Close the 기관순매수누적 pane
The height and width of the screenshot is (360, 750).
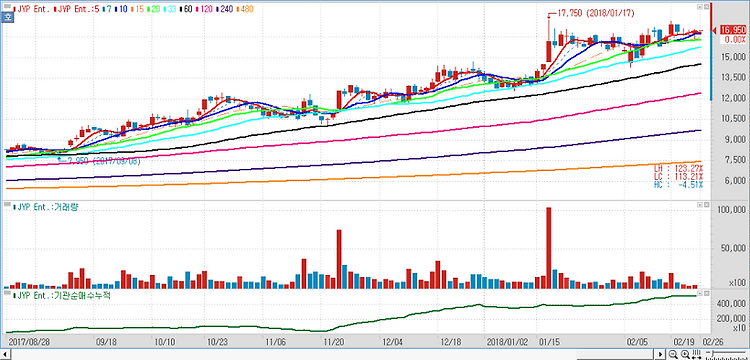pos(706,293)
